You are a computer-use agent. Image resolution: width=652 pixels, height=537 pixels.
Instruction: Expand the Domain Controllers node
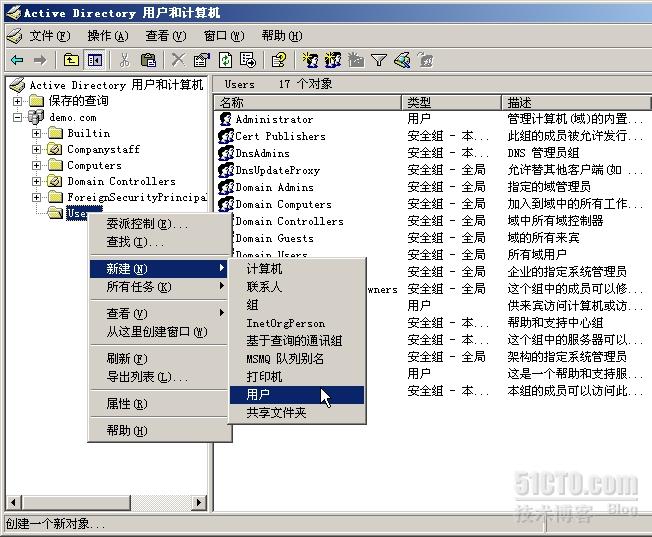[x=37, y=181]
